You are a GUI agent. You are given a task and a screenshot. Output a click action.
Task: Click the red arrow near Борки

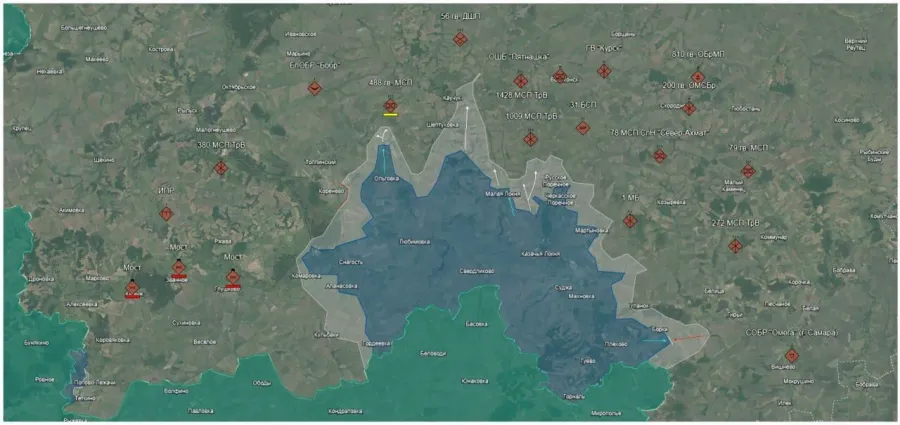(x=688, y=340)
